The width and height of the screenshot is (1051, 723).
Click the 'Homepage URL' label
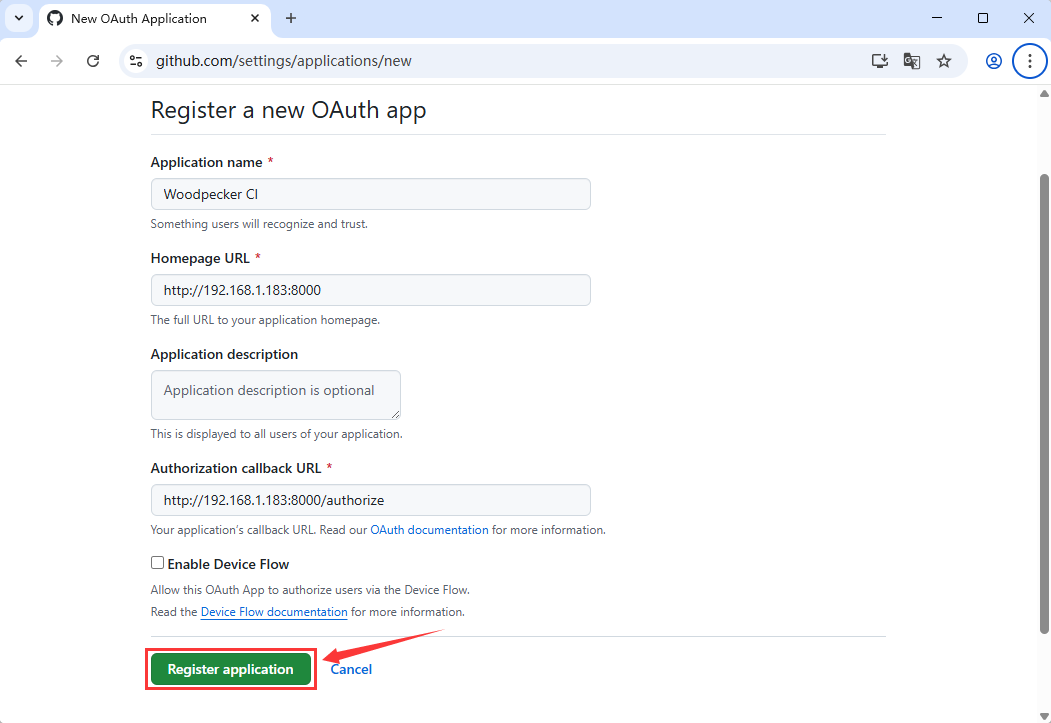tap(200, 258)
